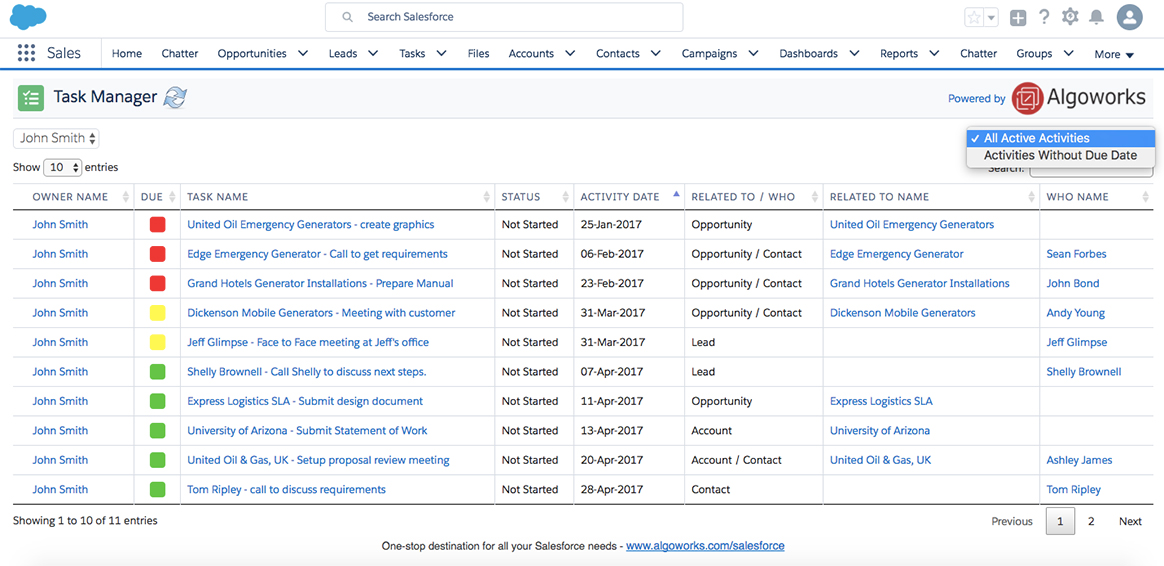Click the 20-Apr-2017 activity date cell
The image size is (1164, 566).
(x=629, y=460)
